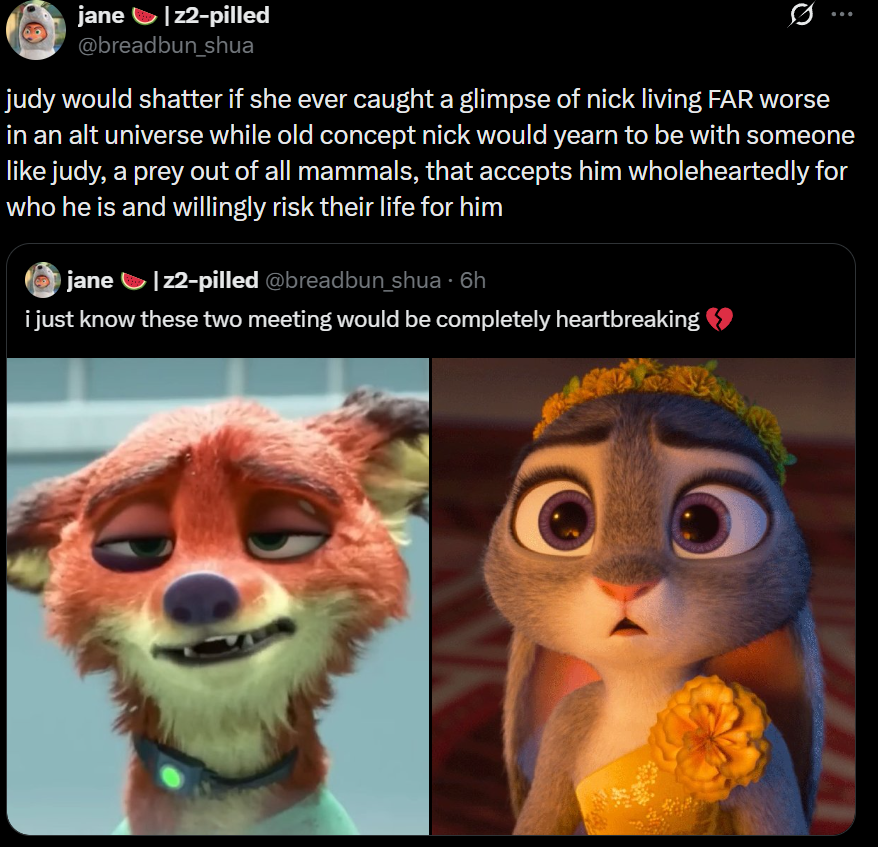Click the main tweet text starting "judy would shatter"

click(430, 153)
